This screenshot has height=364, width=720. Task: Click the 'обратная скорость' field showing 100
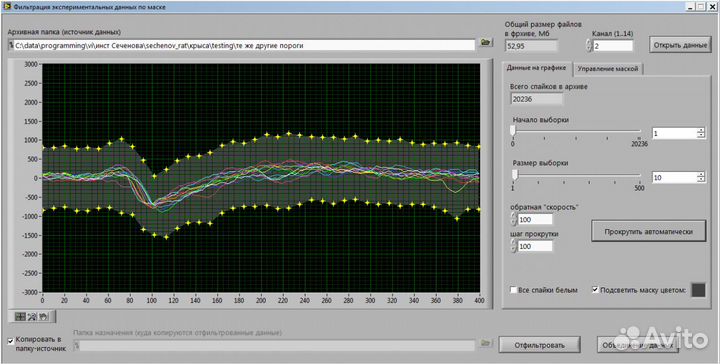point(535,220)
